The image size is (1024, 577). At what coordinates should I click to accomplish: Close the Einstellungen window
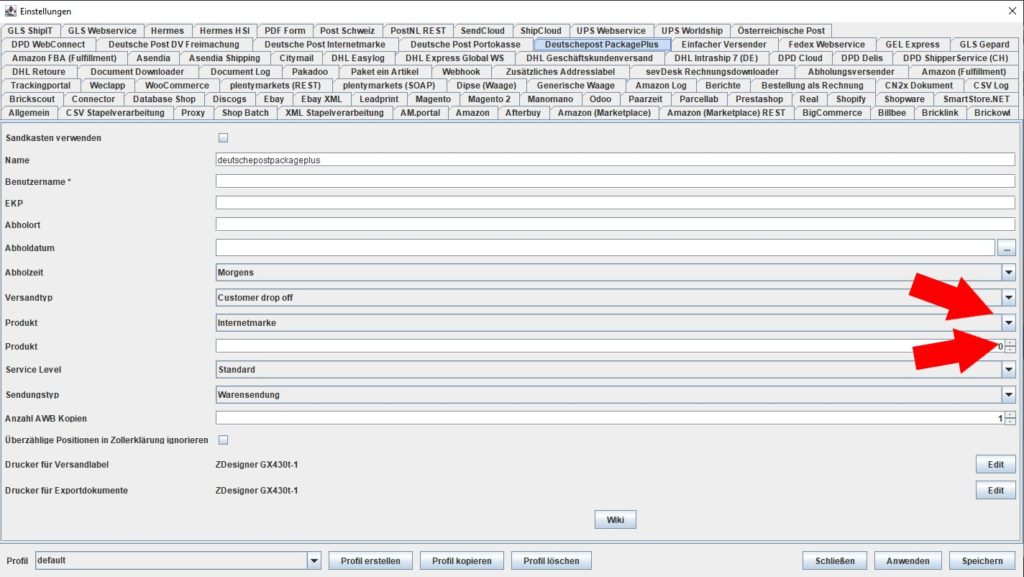(x=1012, y=11)
